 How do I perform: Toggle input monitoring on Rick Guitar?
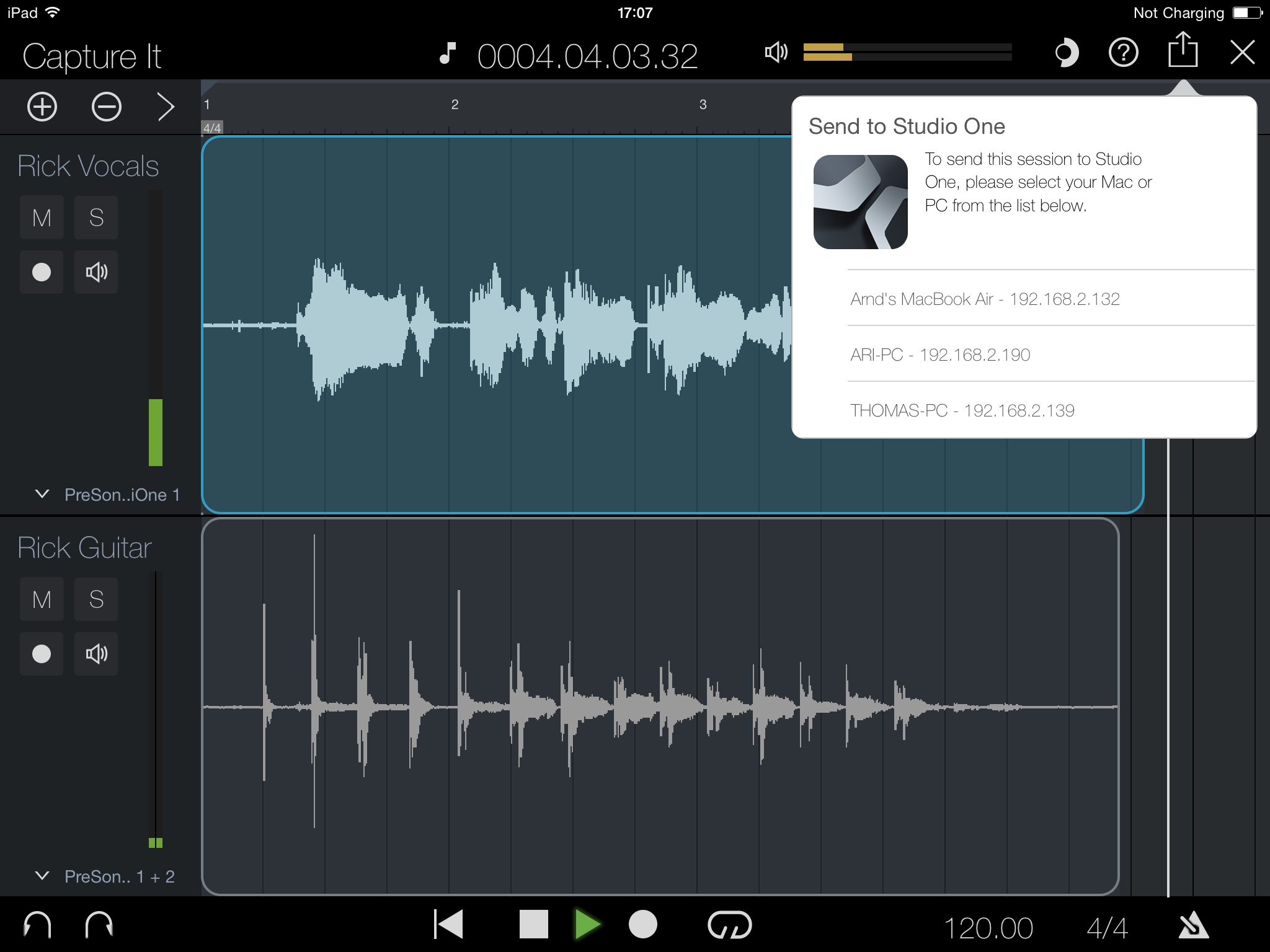point(96,654)
